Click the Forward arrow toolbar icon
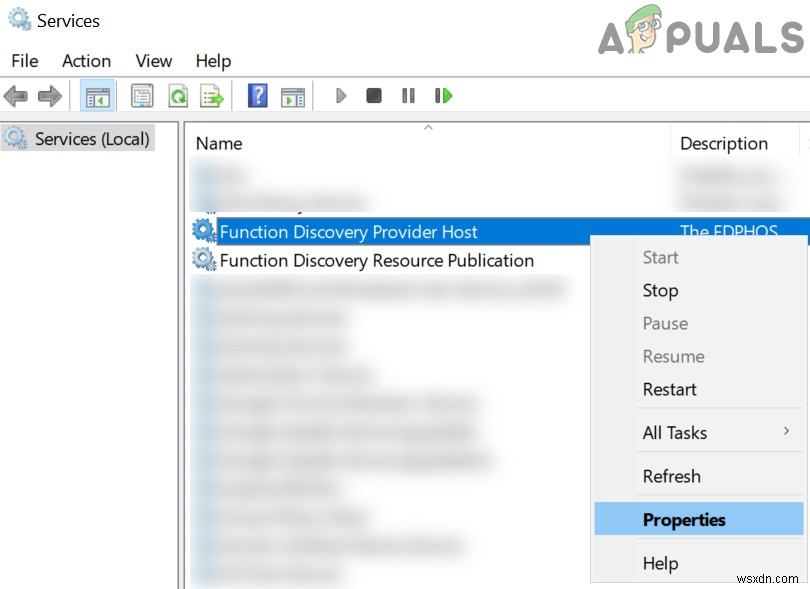The width and height of the screenshot is (810, 589). pos(50,96)
